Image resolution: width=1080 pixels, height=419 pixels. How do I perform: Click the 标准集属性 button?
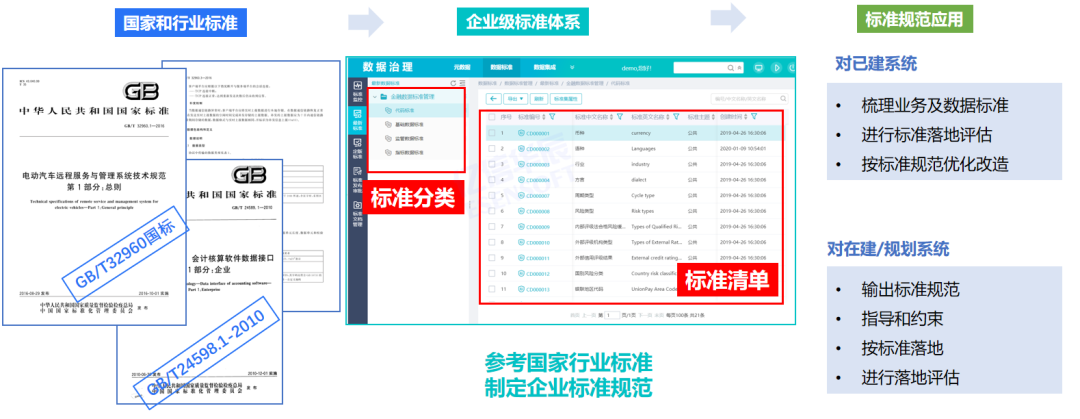[567, 99]
